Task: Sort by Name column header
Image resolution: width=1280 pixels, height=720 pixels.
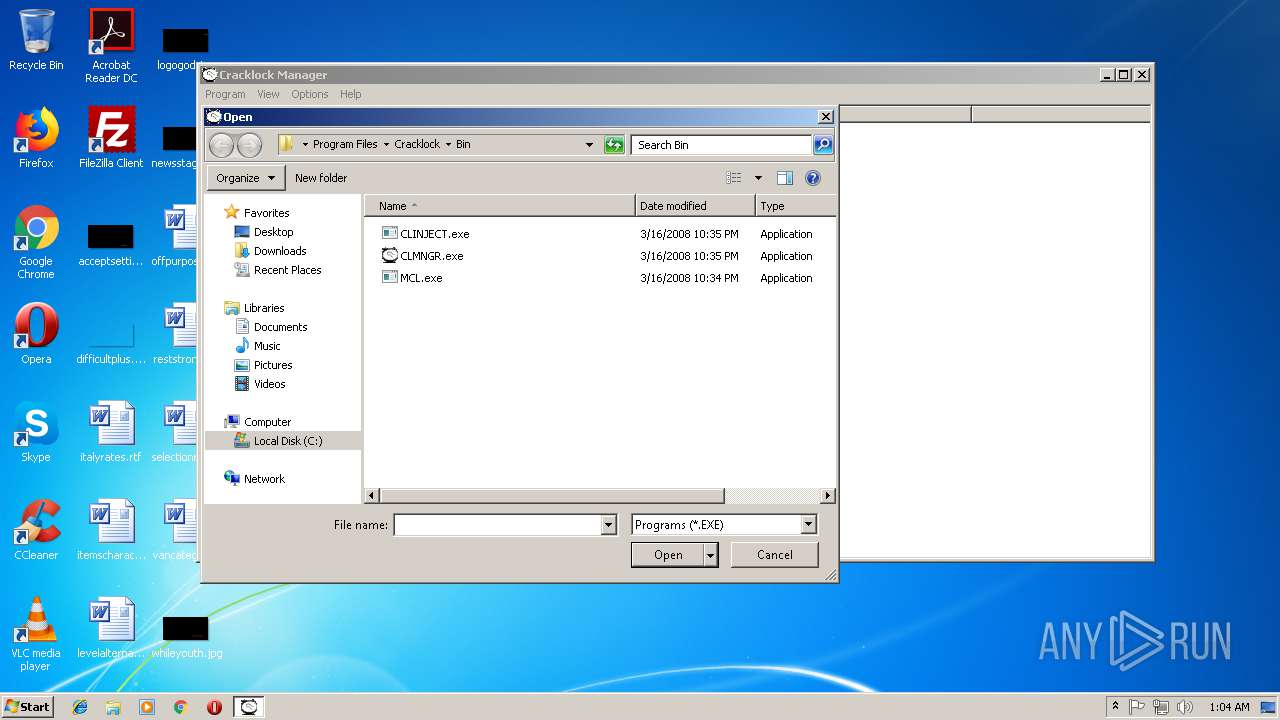Action: [x=500, y=206]
